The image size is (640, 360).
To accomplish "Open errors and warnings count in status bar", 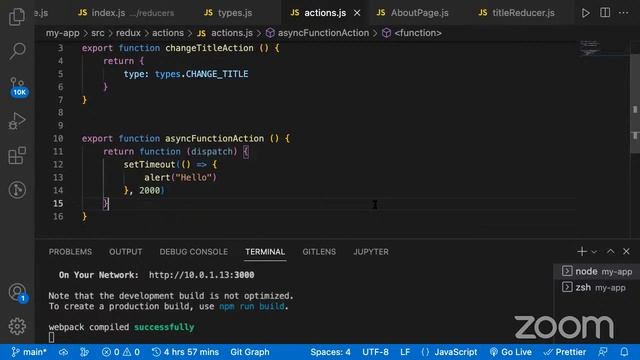I will 121,352.
